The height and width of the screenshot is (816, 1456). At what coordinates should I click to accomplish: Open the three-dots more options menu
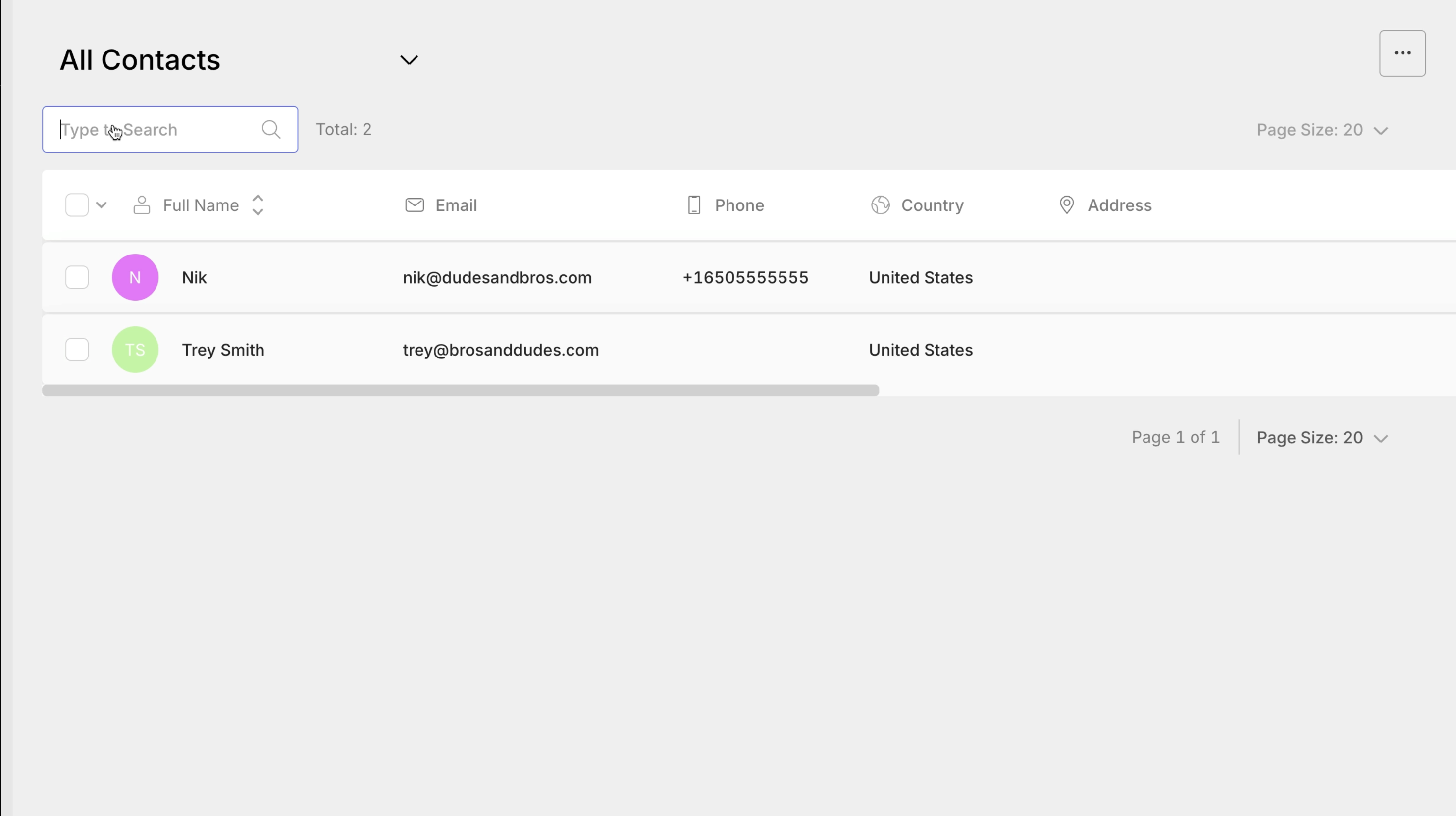pyautogui.click(x=1402, y=53)
